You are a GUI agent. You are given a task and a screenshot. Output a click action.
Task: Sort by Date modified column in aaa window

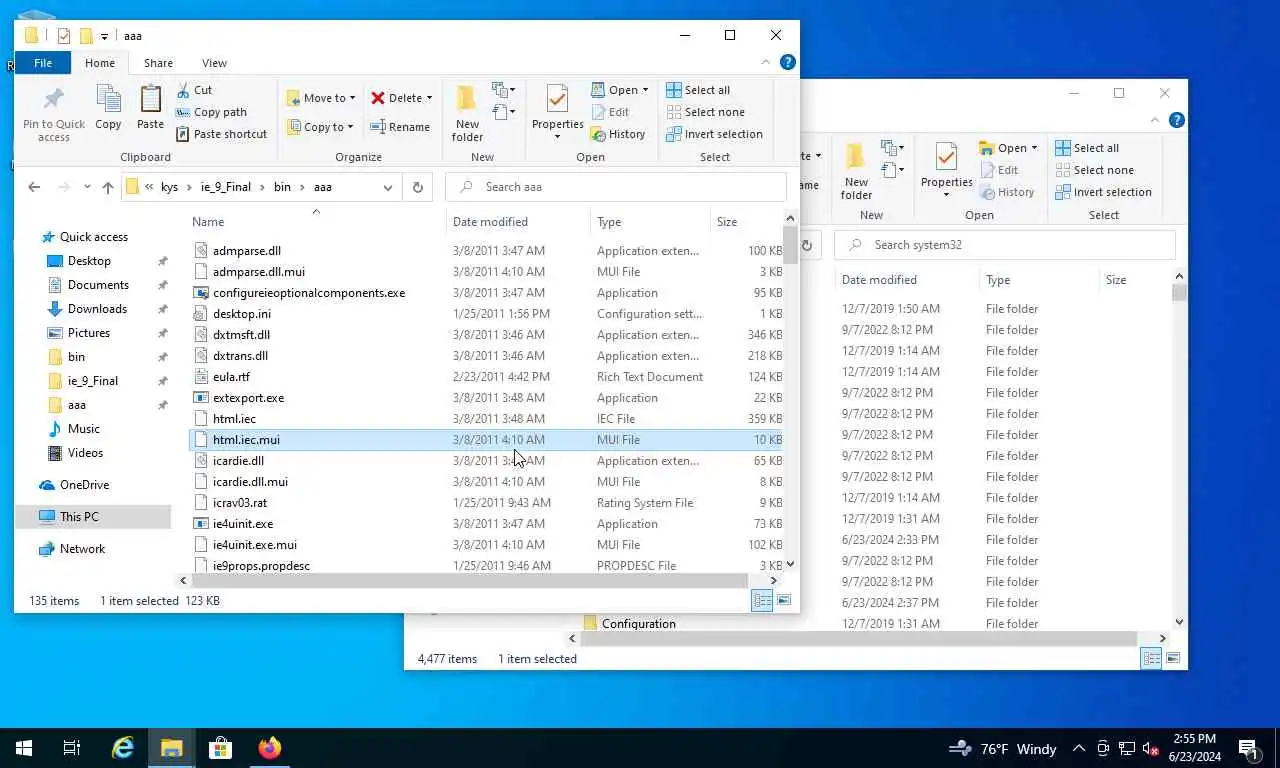pos(518,222)
